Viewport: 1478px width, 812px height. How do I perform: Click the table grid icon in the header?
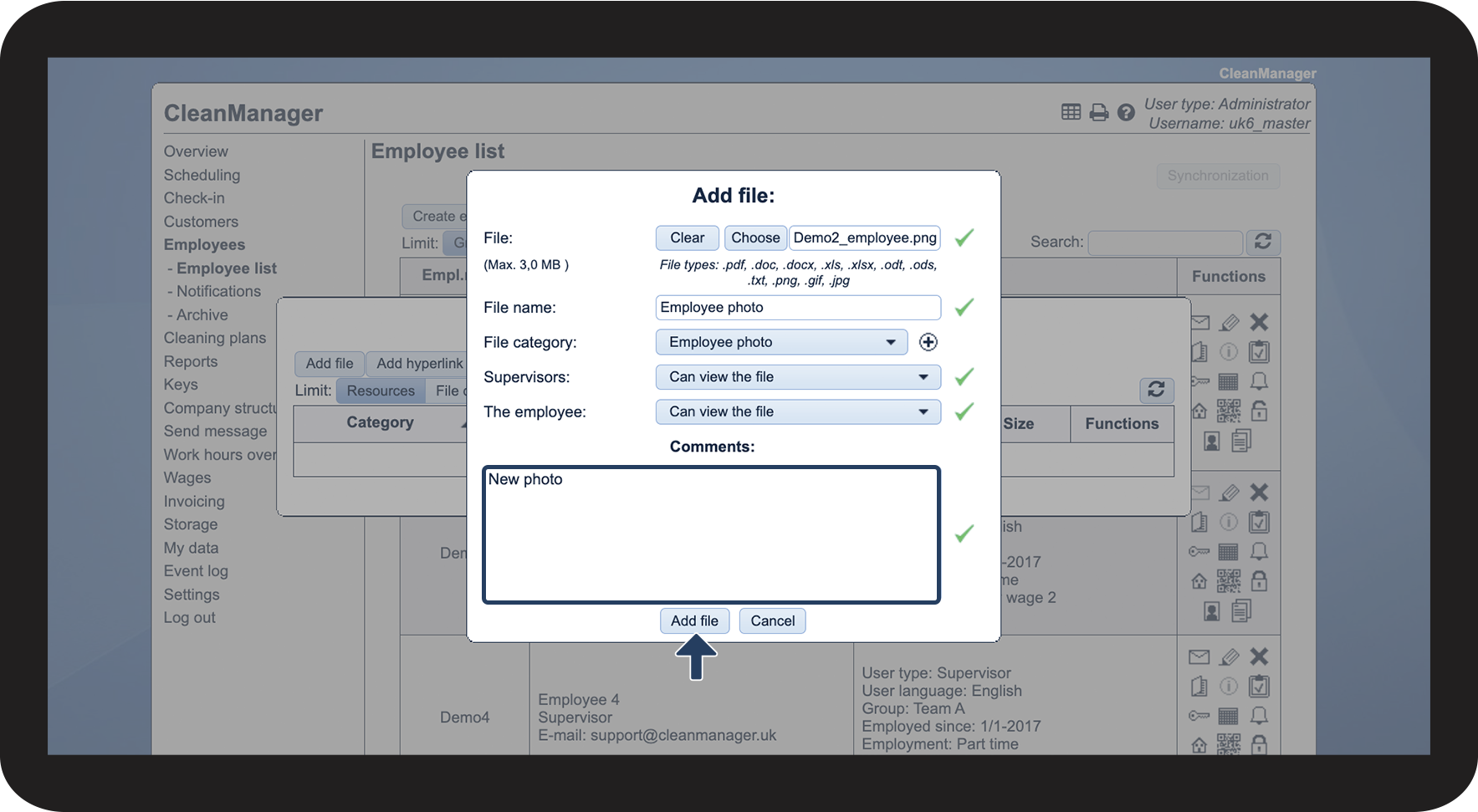(x=1071, y=112)
